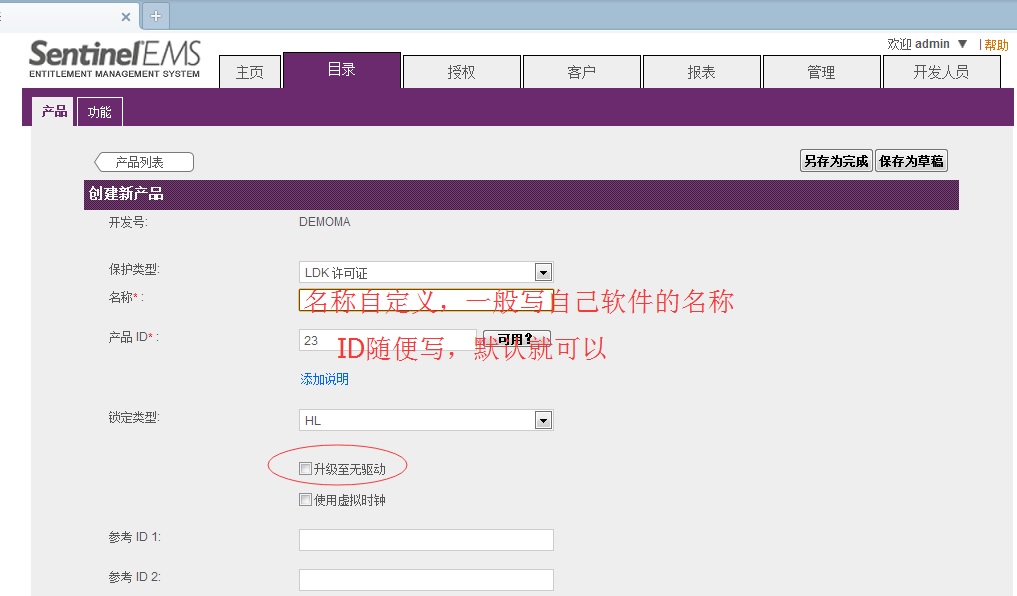Go back via 产品列表 button
The image size is (1017, 596).
pyautogui.click(x=143, y=162)
